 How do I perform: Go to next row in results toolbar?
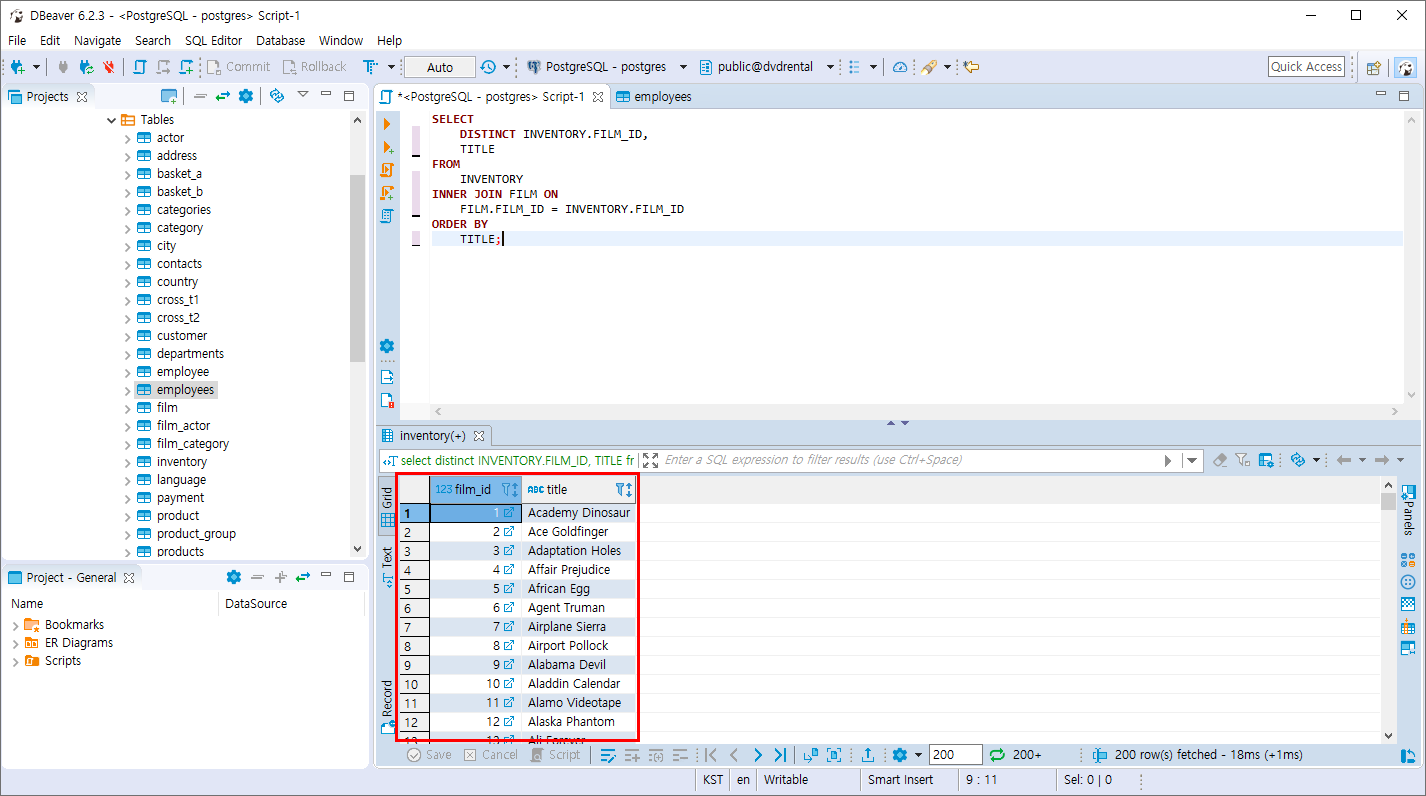(757, 755)
